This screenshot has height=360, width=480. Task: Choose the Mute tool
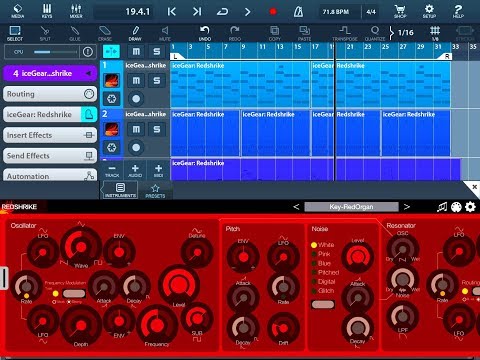[x=165, y=33]
